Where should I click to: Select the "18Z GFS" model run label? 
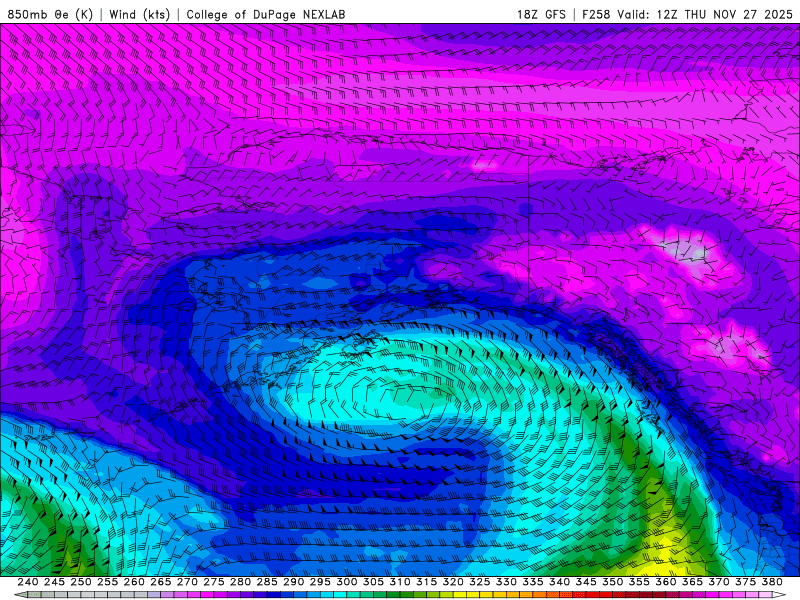point(541,14)
